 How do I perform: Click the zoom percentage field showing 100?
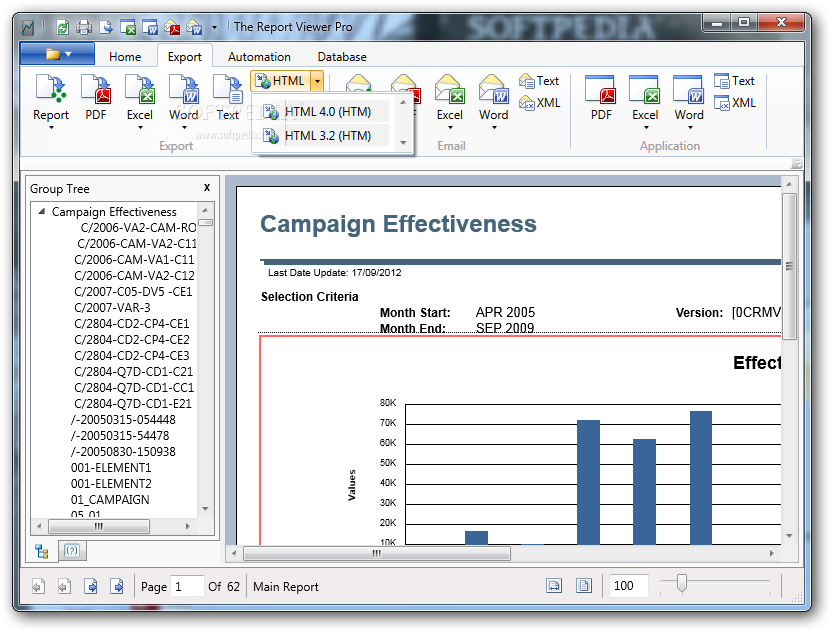coord(628,586)
